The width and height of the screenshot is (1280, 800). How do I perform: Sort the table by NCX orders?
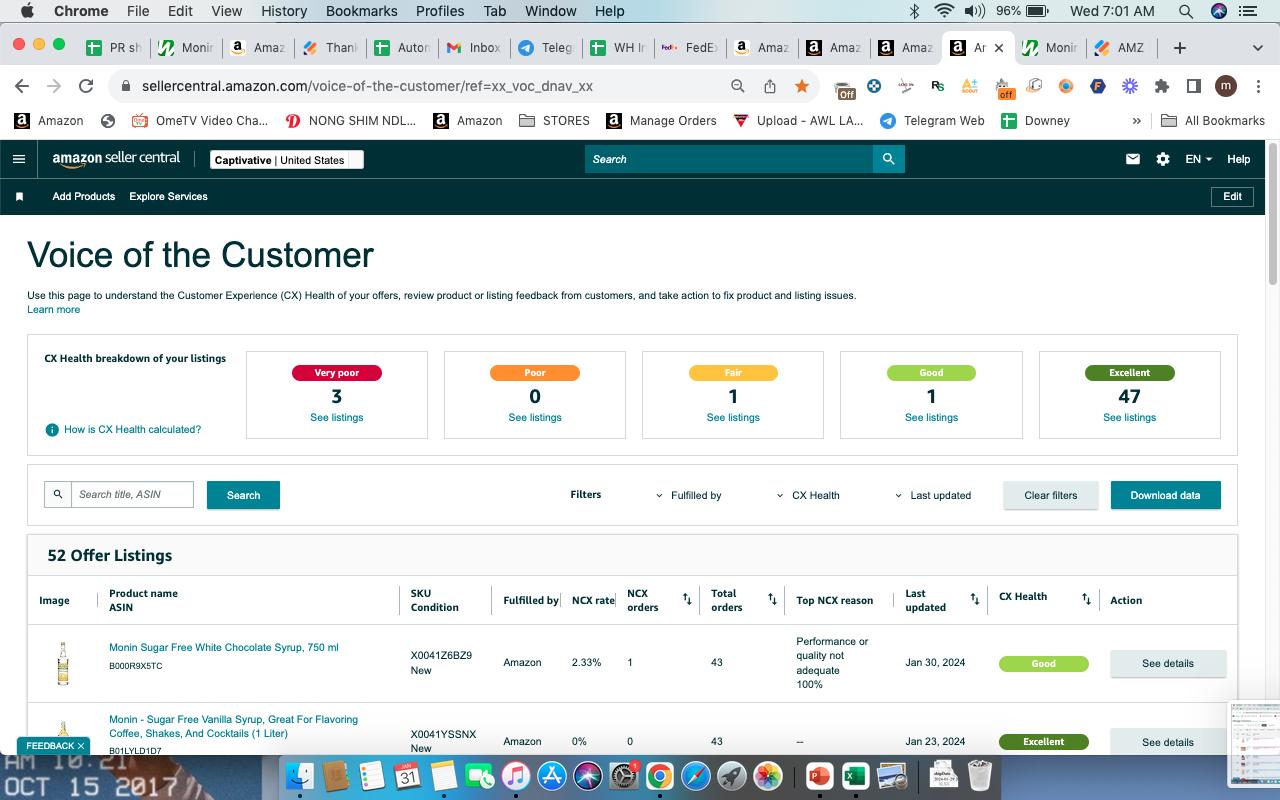point(687,599)
